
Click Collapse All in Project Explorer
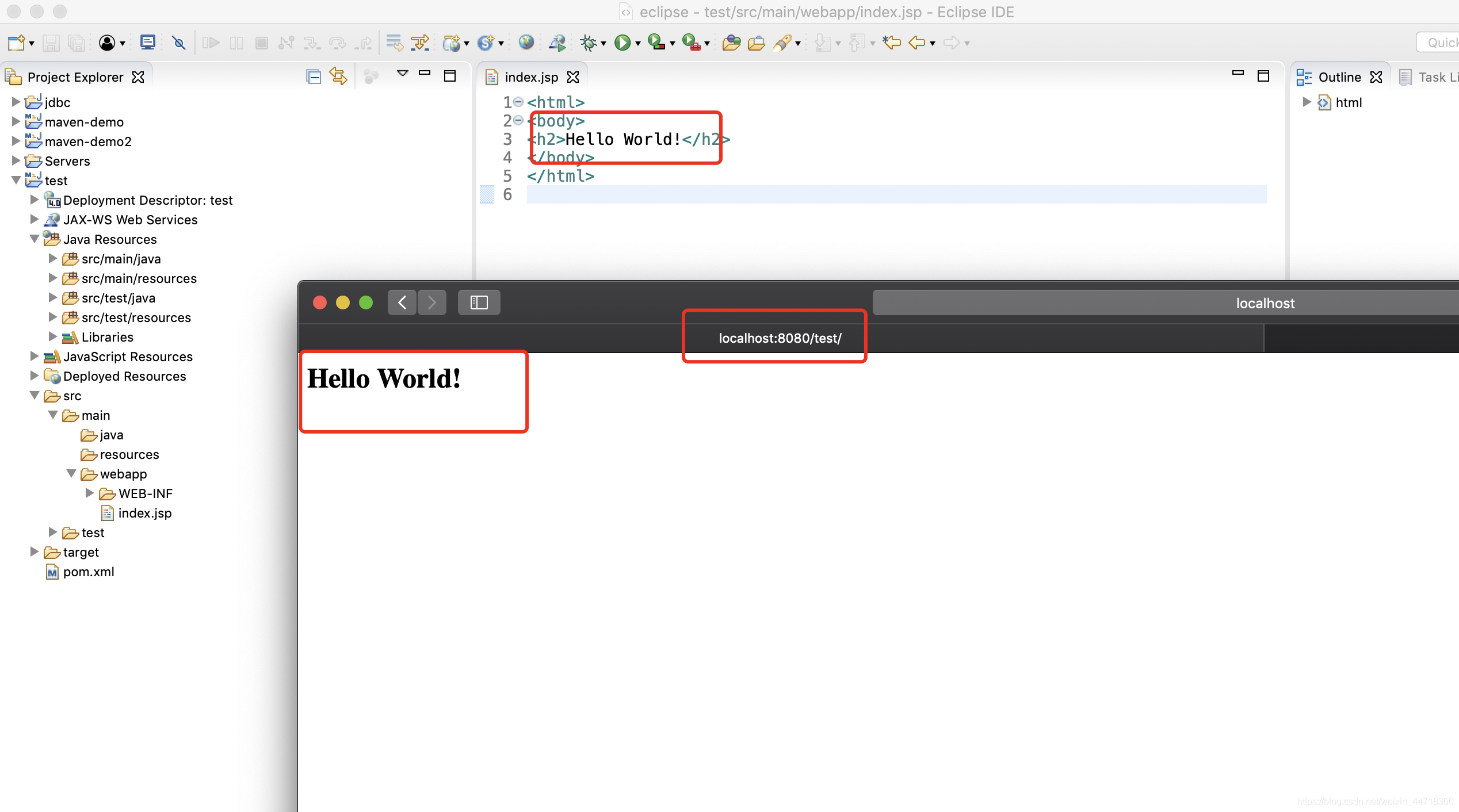click(314, 76)
